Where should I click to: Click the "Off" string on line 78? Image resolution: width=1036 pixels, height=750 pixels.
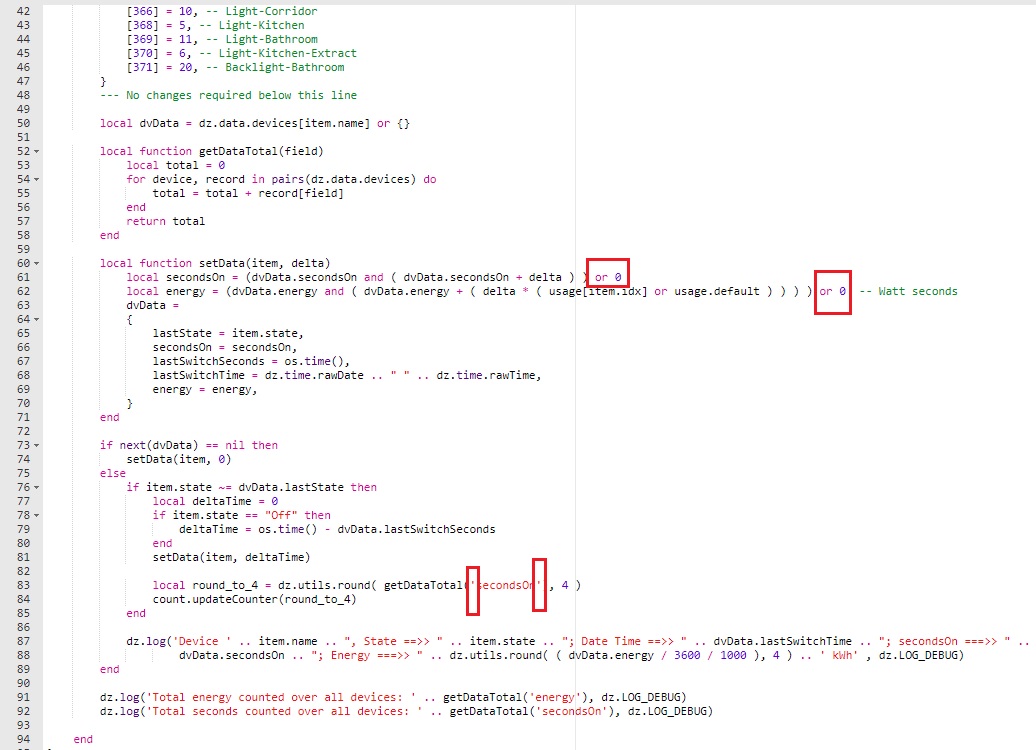click(281, 515)
